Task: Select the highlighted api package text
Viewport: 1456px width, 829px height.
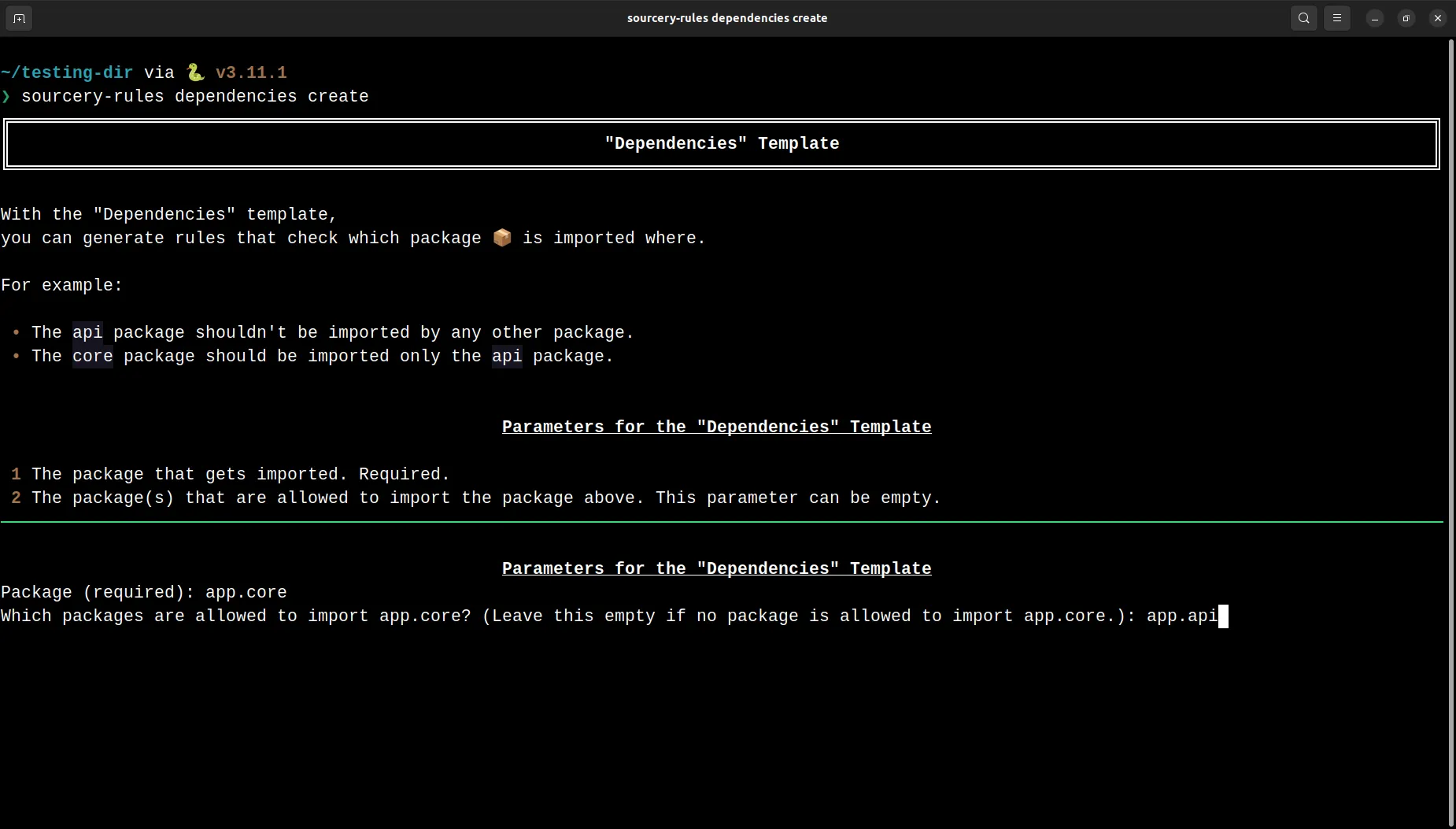Action: pos(89,332)
